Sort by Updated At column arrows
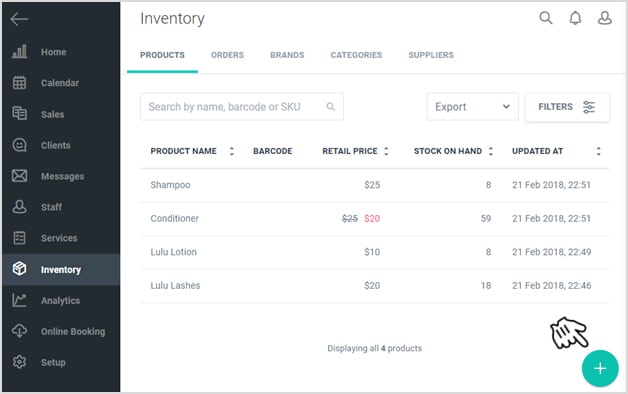 (598, 151)
